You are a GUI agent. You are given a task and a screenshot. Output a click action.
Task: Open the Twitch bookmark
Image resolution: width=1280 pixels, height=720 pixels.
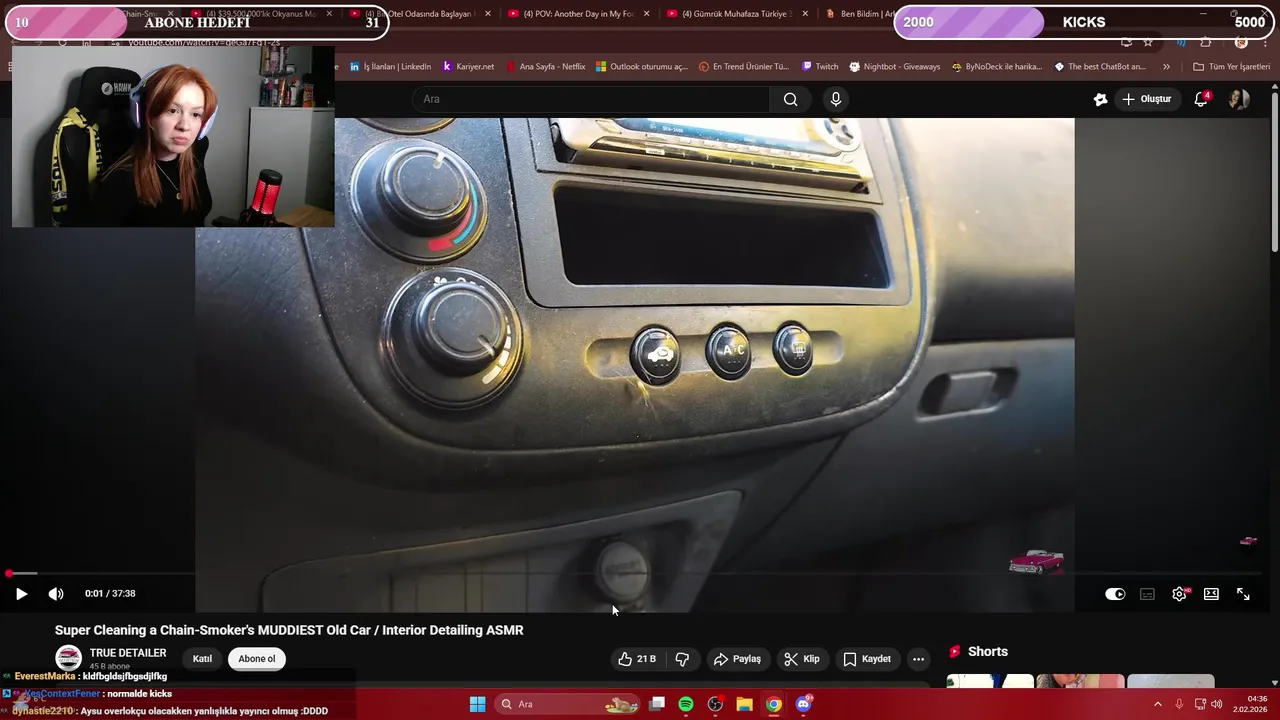[820, 67]
